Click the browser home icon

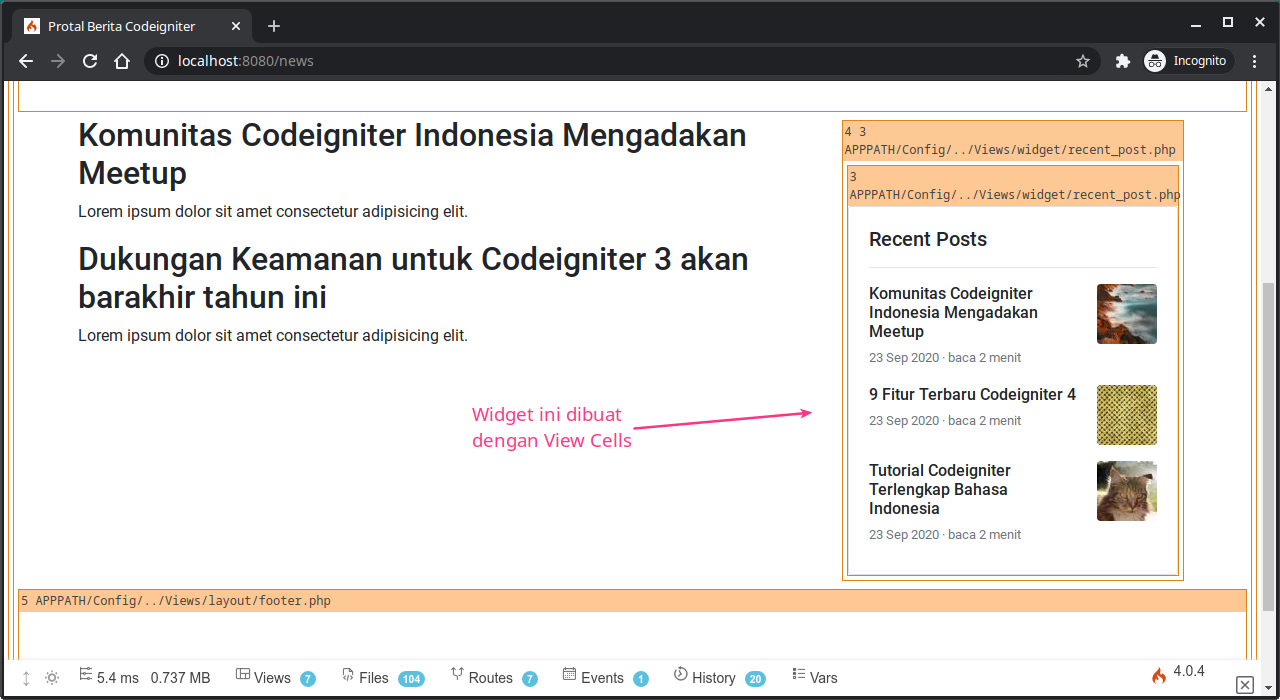tap(122, 61)
